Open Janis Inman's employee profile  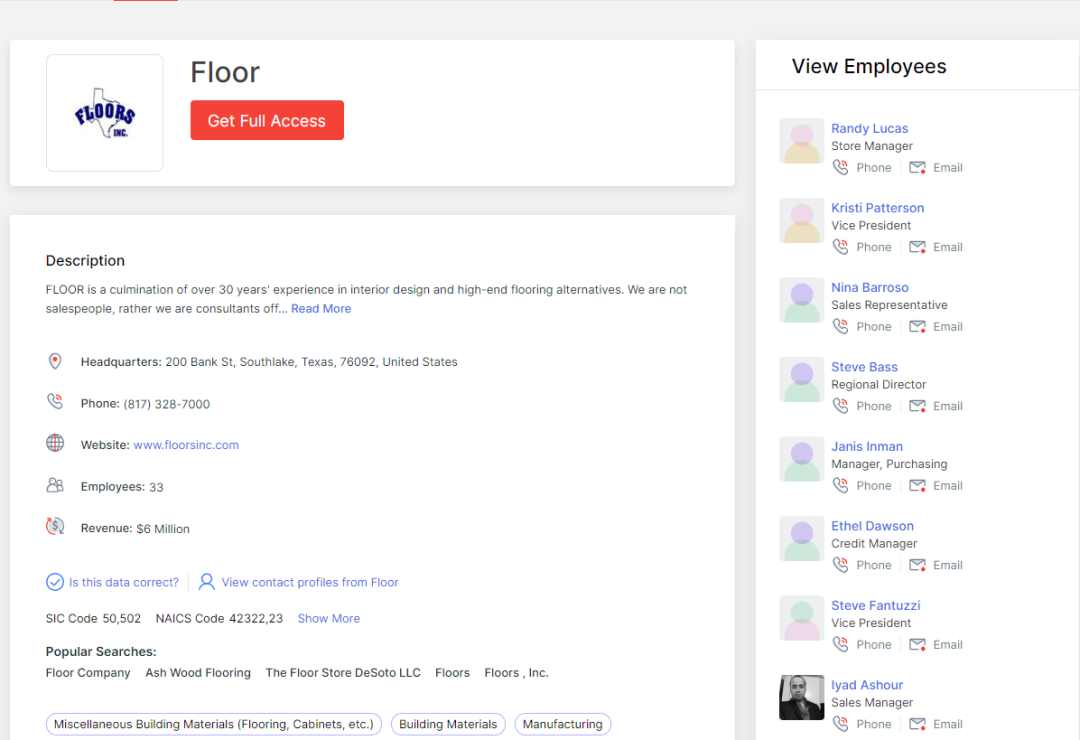point(866,447)
